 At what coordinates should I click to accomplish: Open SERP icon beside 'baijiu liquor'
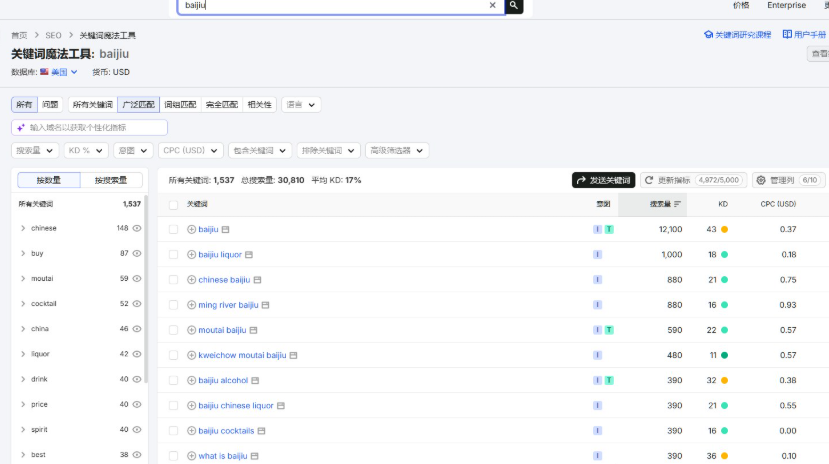(249, 255)
